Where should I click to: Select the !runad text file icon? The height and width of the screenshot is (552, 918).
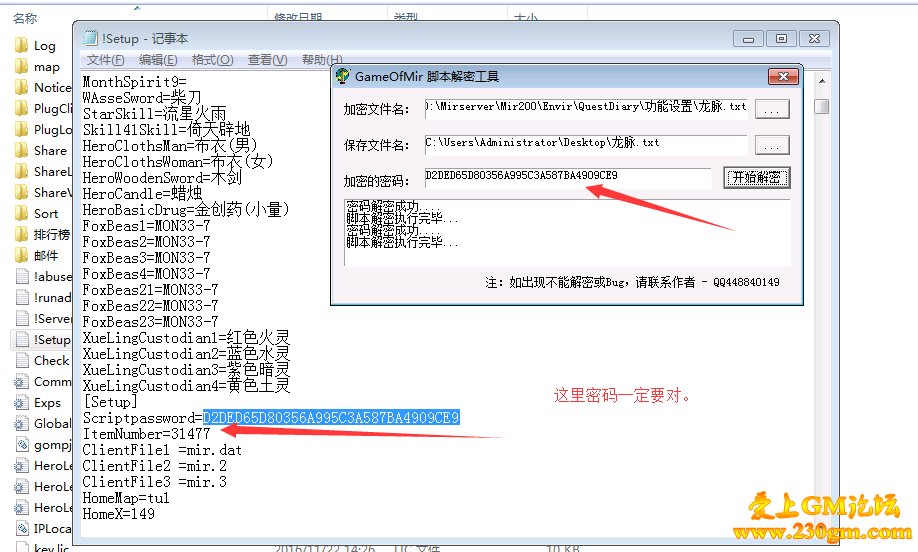click(22, 297)
